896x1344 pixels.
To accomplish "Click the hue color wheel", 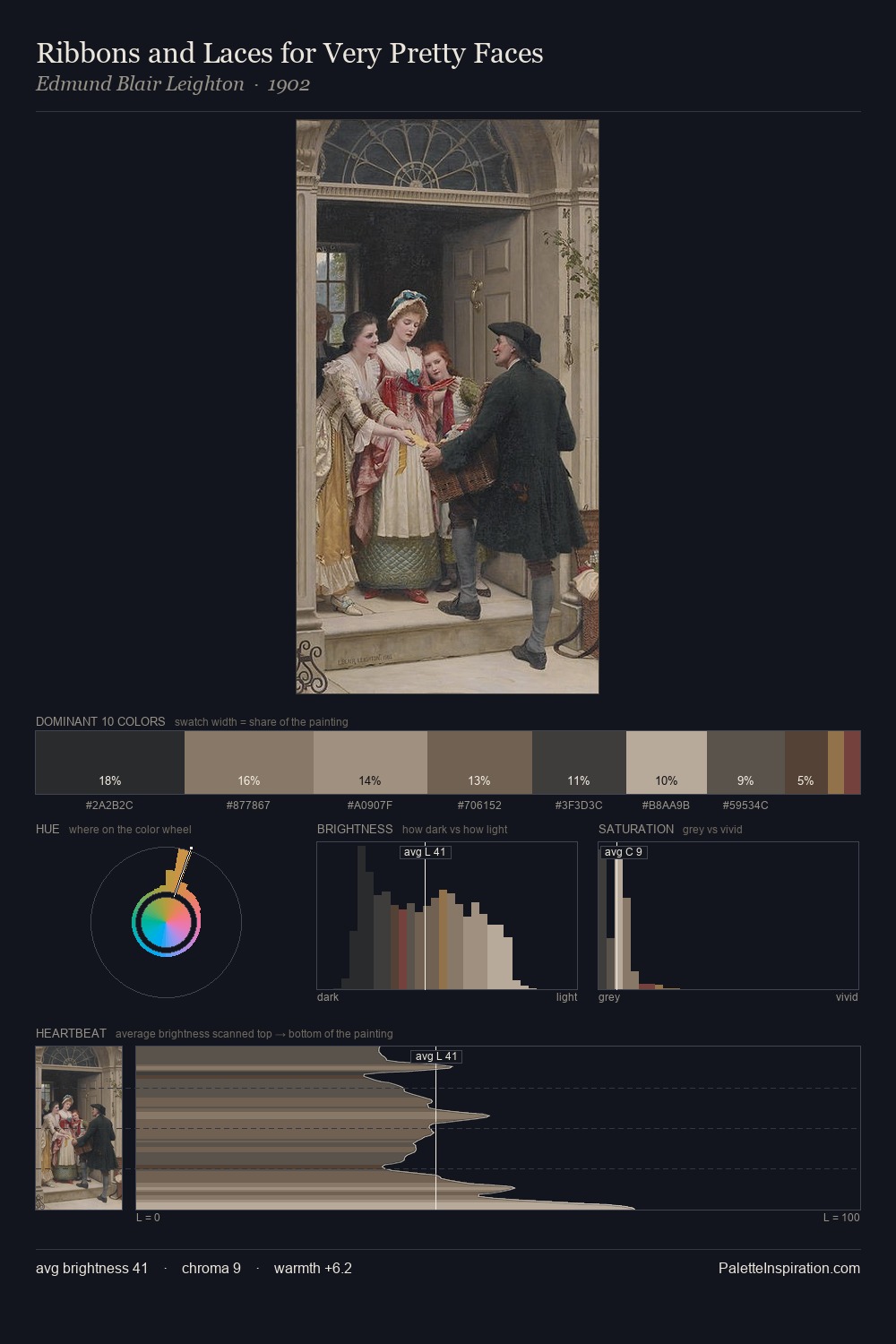I will (x=166, y=922).
